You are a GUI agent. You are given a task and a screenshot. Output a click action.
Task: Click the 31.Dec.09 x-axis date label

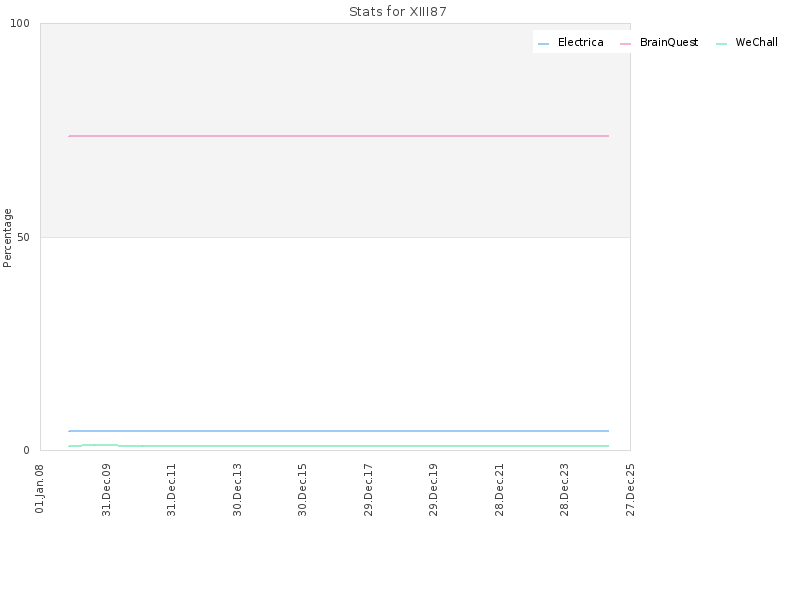(x=106, y=490)
